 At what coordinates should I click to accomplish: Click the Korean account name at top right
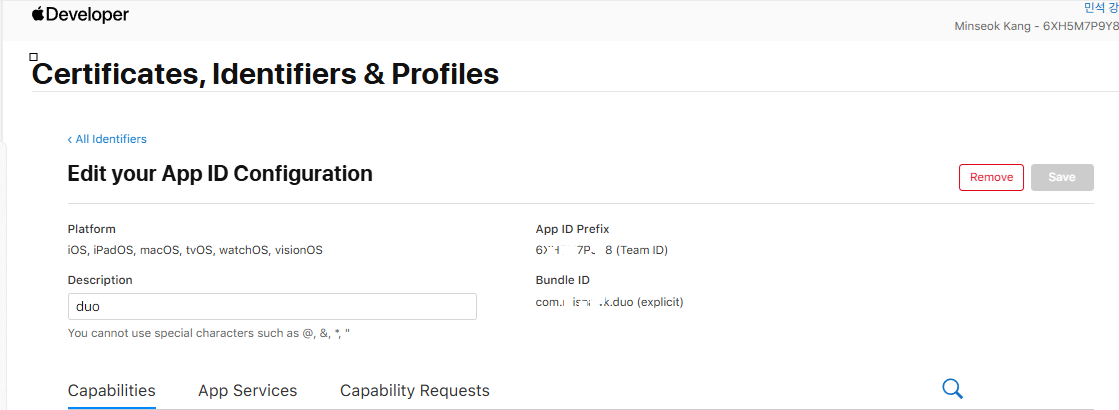click(1100, 7)
